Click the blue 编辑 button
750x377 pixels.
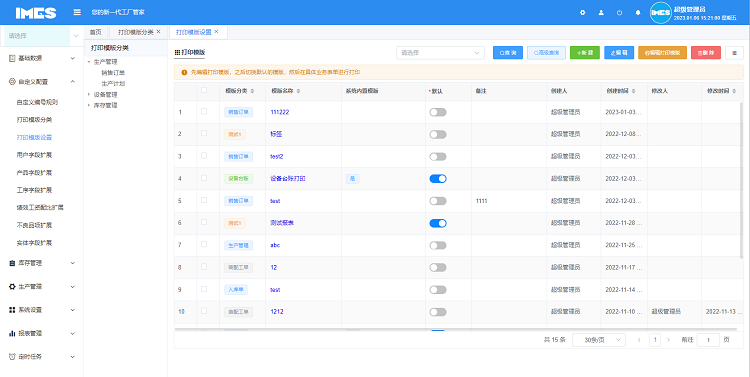(619, 53)
